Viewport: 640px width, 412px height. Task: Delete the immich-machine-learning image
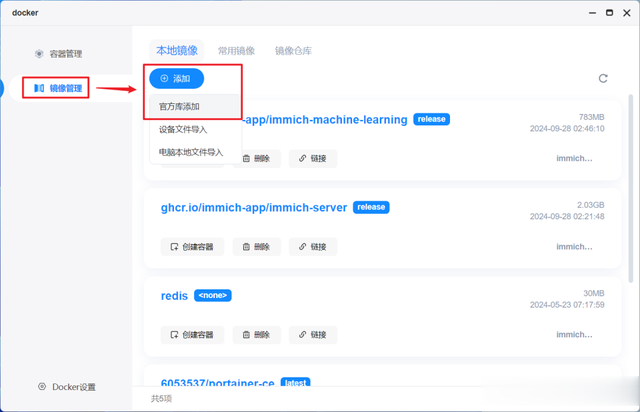click(256, 158)
